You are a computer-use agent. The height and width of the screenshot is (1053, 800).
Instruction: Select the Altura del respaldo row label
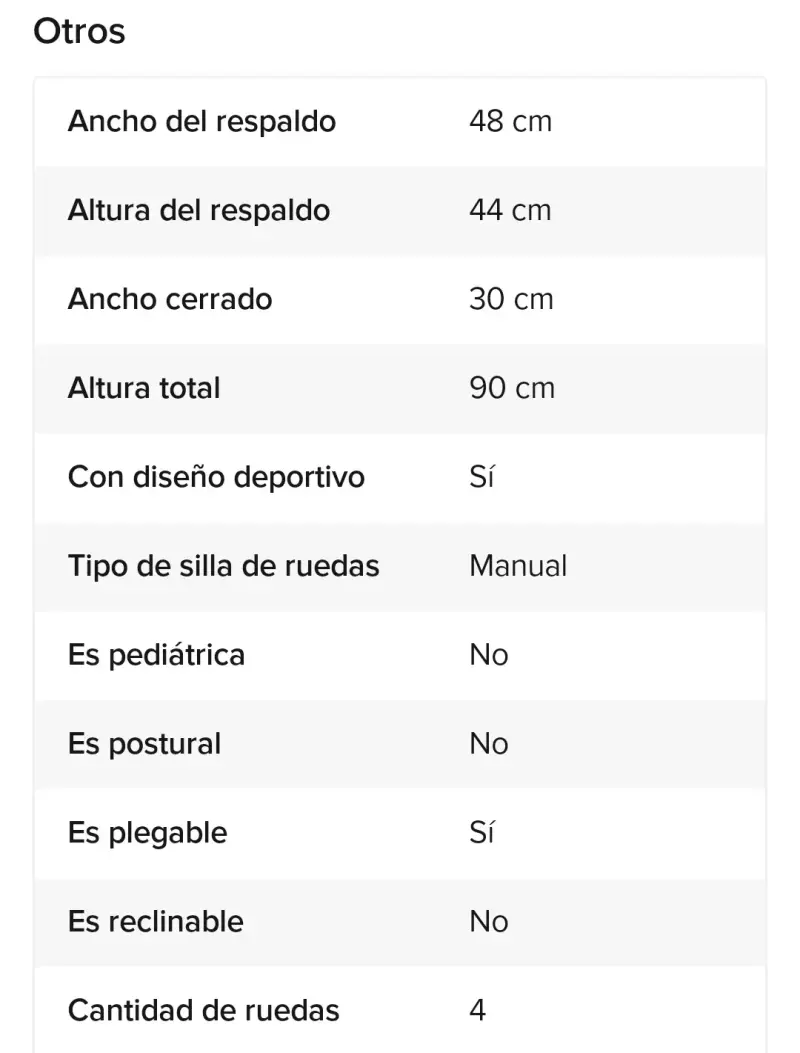click(199, 210)
